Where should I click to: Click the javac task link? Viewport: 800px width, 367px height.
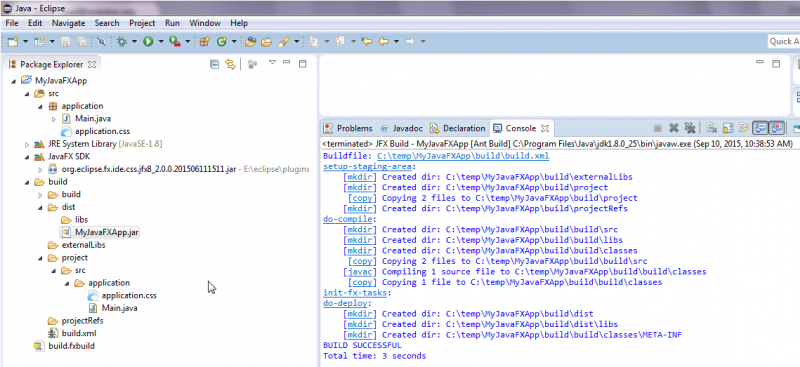point(360,272)
